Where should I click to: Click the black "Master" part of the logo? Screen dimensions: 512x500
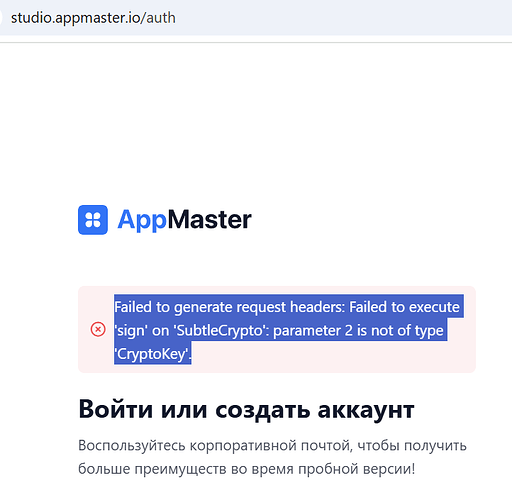coord(209,220)
